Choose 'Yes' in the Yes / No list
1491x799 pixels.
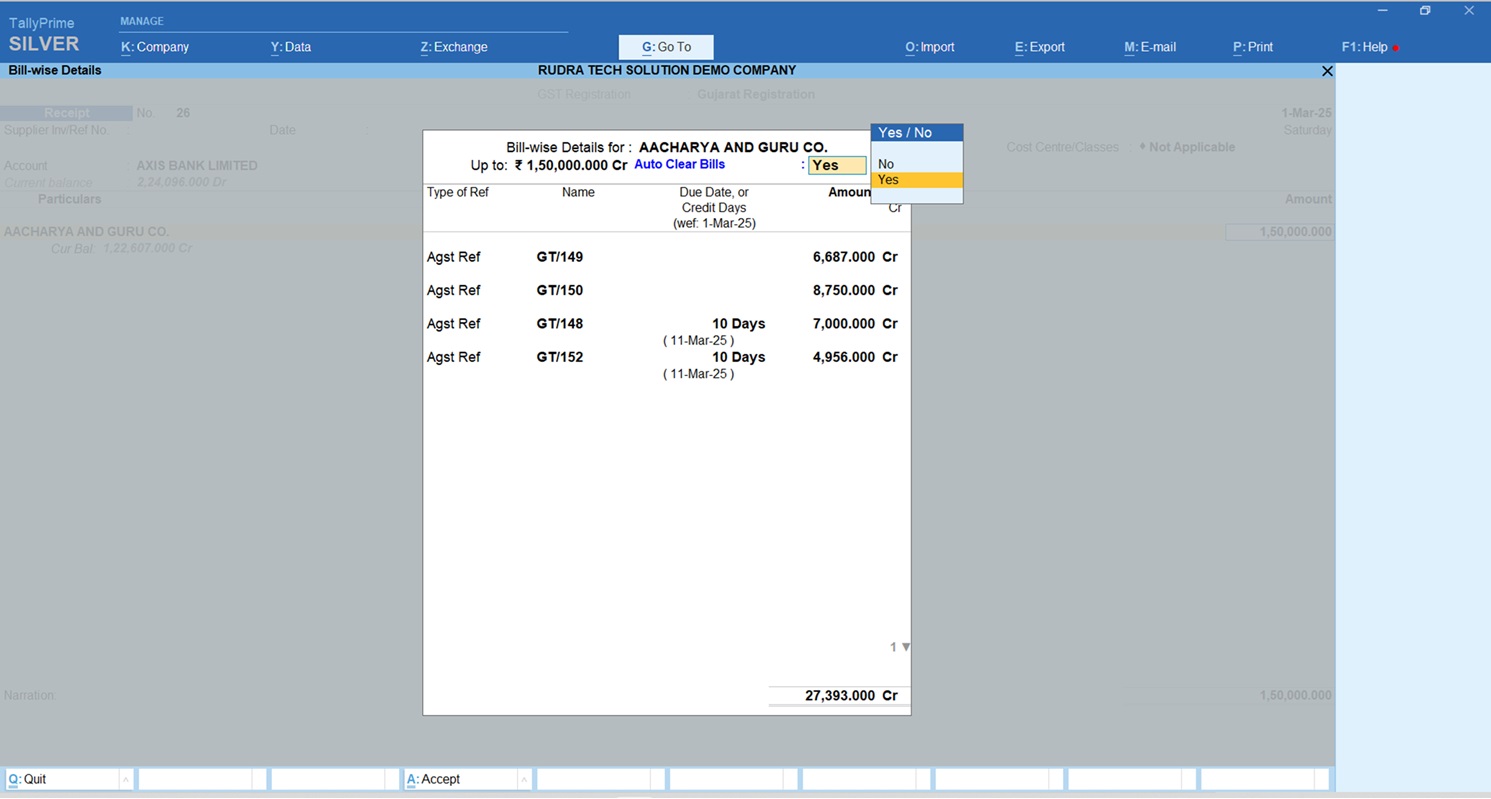pyautogui.click(x=888, y=180)
